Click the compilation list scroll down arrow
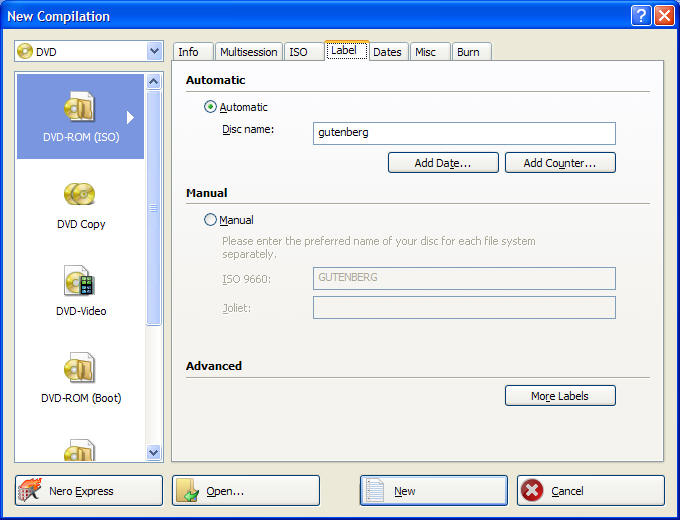Viewport: 680px width, 520px height. click(x=154, y=452)
